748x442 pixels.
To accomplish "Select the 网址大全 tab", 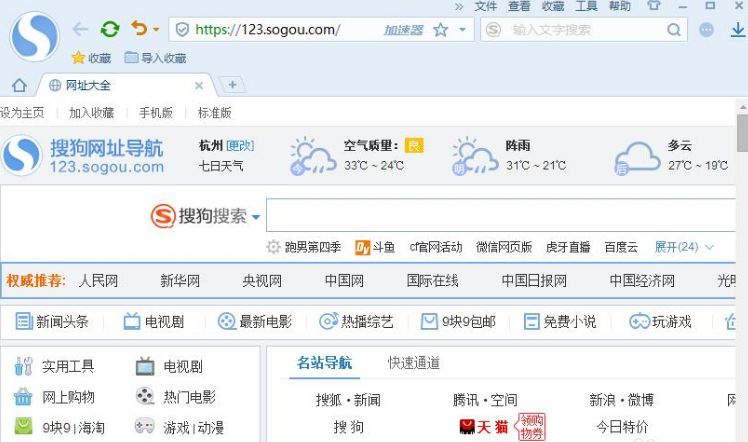I will tap(126, 85).
